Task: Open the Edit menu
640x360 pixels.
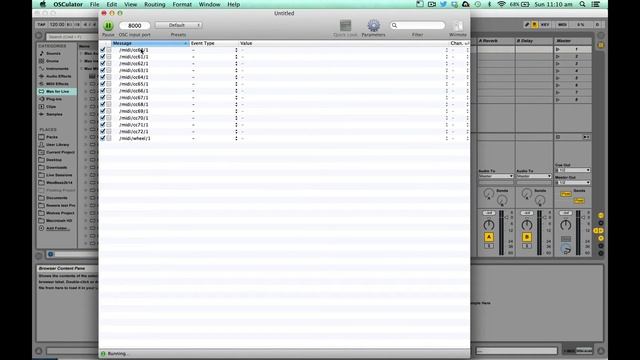Action: coord(111,4)
